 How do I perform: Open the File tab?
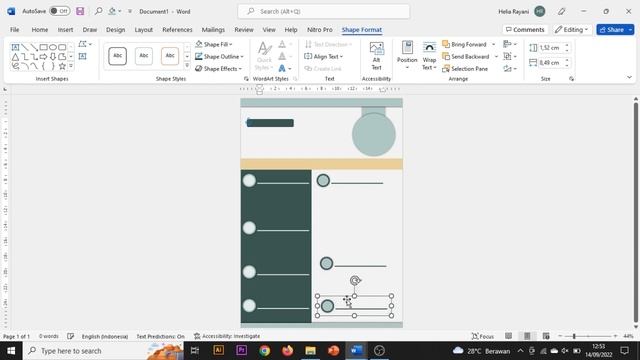coord(15,29)
